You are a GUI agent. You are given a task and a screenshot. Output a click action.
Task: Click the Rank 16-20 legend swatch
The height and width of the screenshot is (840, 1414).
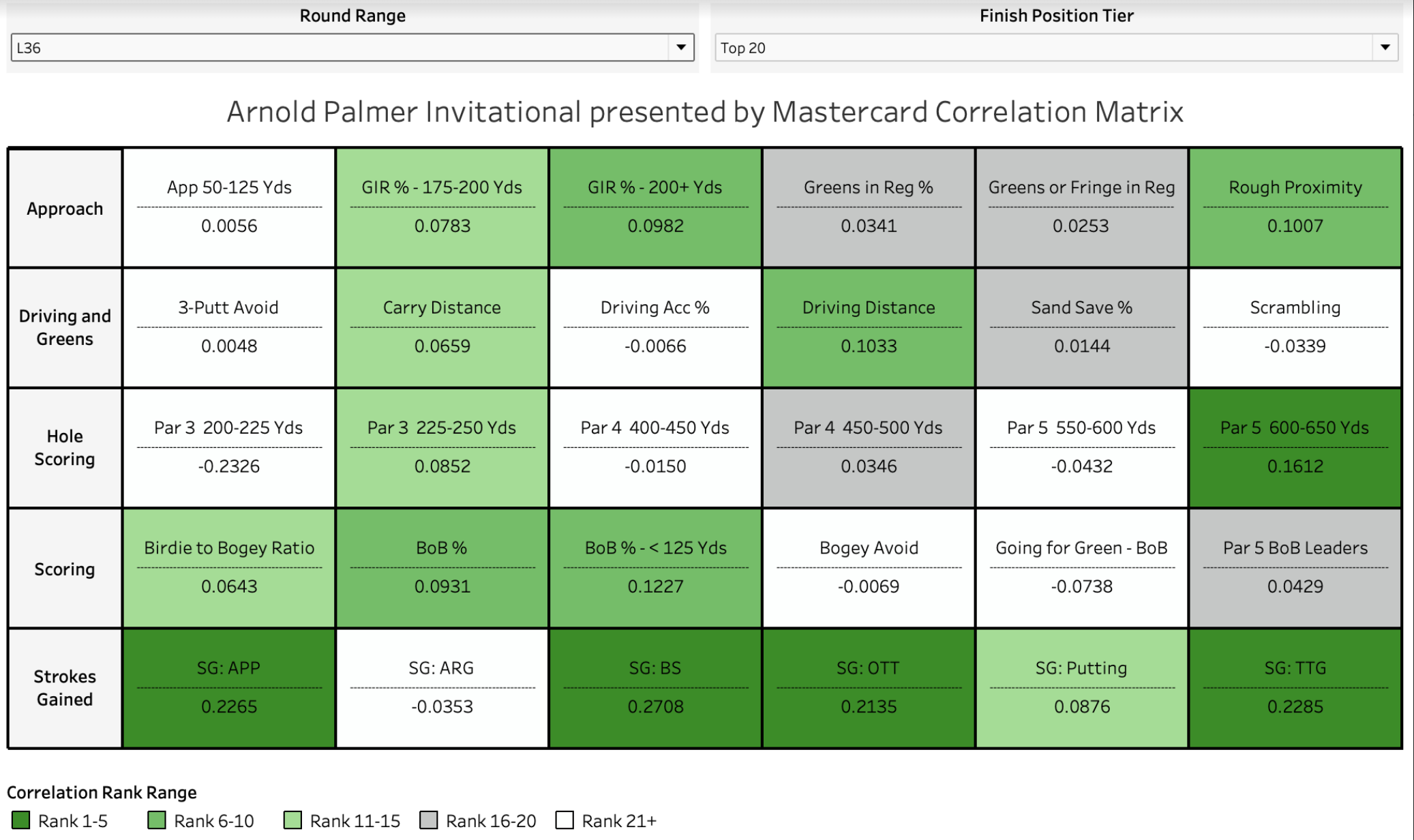(429, 820)
